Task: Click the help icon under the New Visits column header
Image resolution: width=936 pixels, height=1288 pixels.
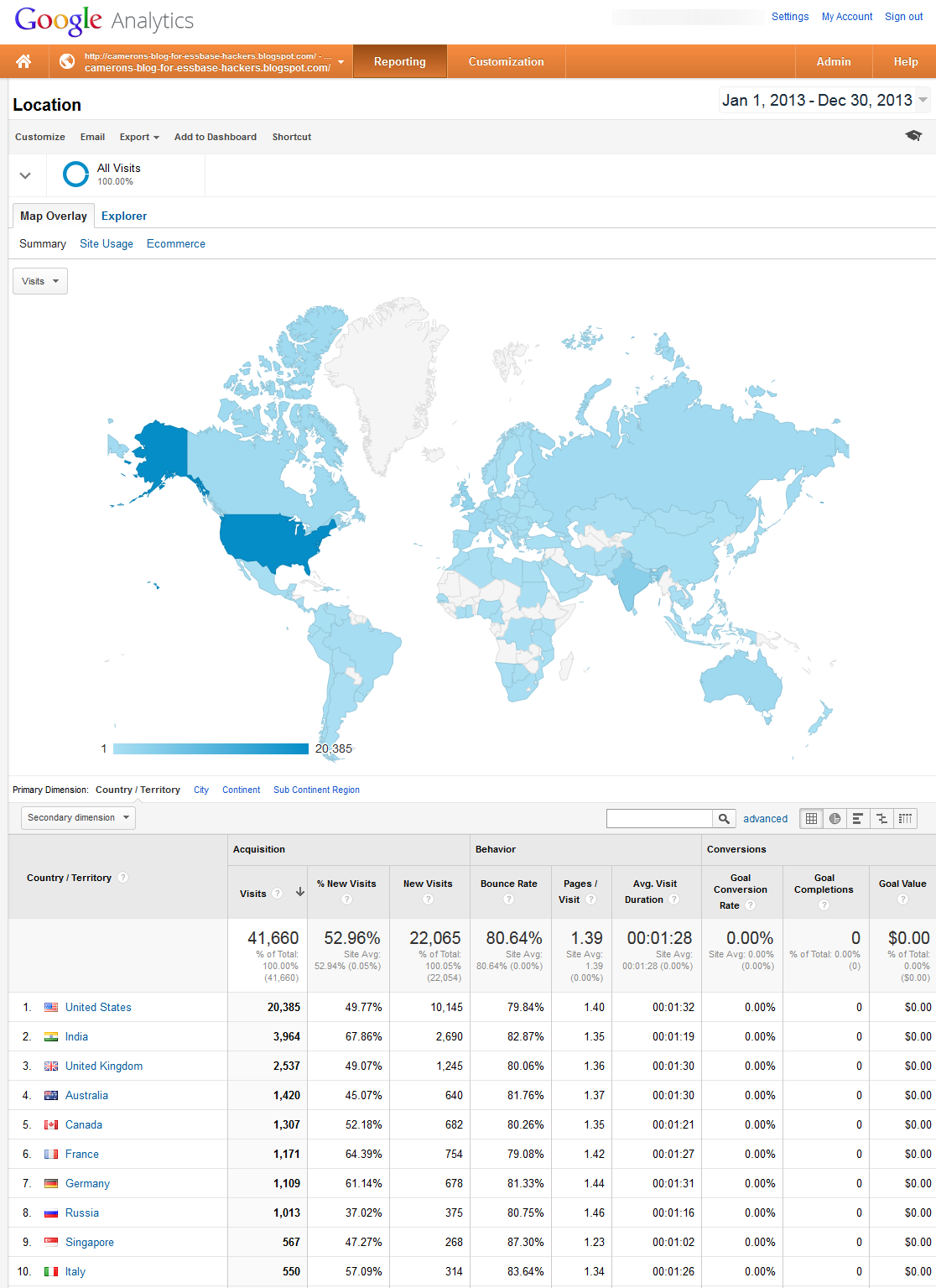Action: (428, 900)
